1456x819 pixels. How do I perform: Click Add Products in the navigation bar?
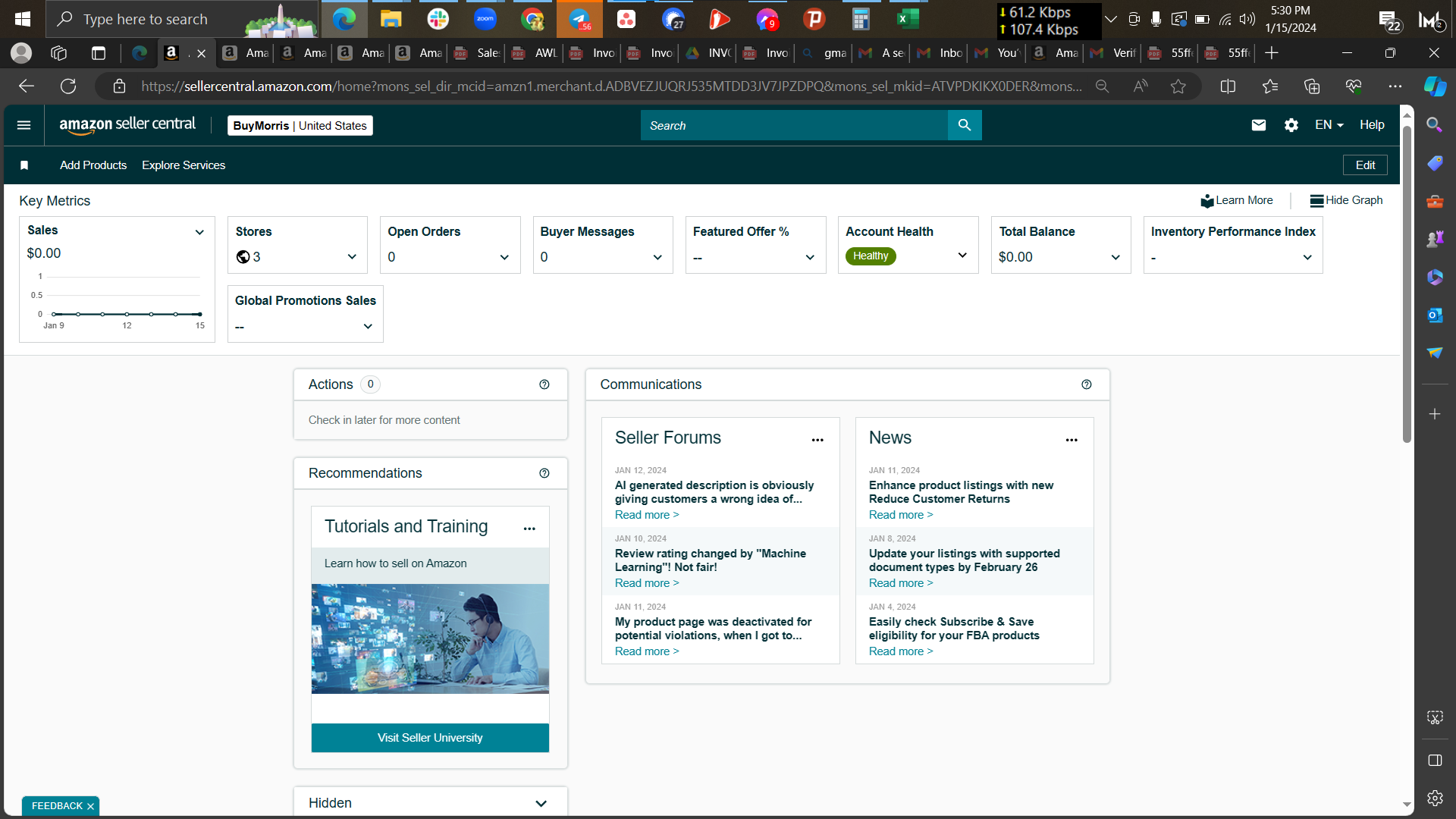pyautogui.click(x=93, y=165)
